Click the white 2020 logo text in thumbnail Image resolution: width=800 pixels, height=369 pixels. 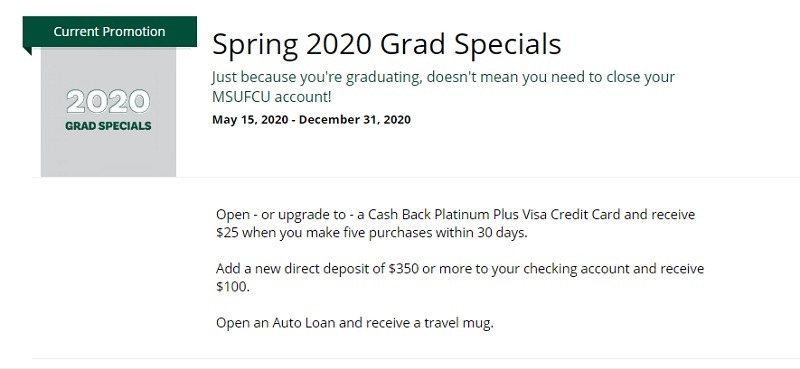coord(108,102)
